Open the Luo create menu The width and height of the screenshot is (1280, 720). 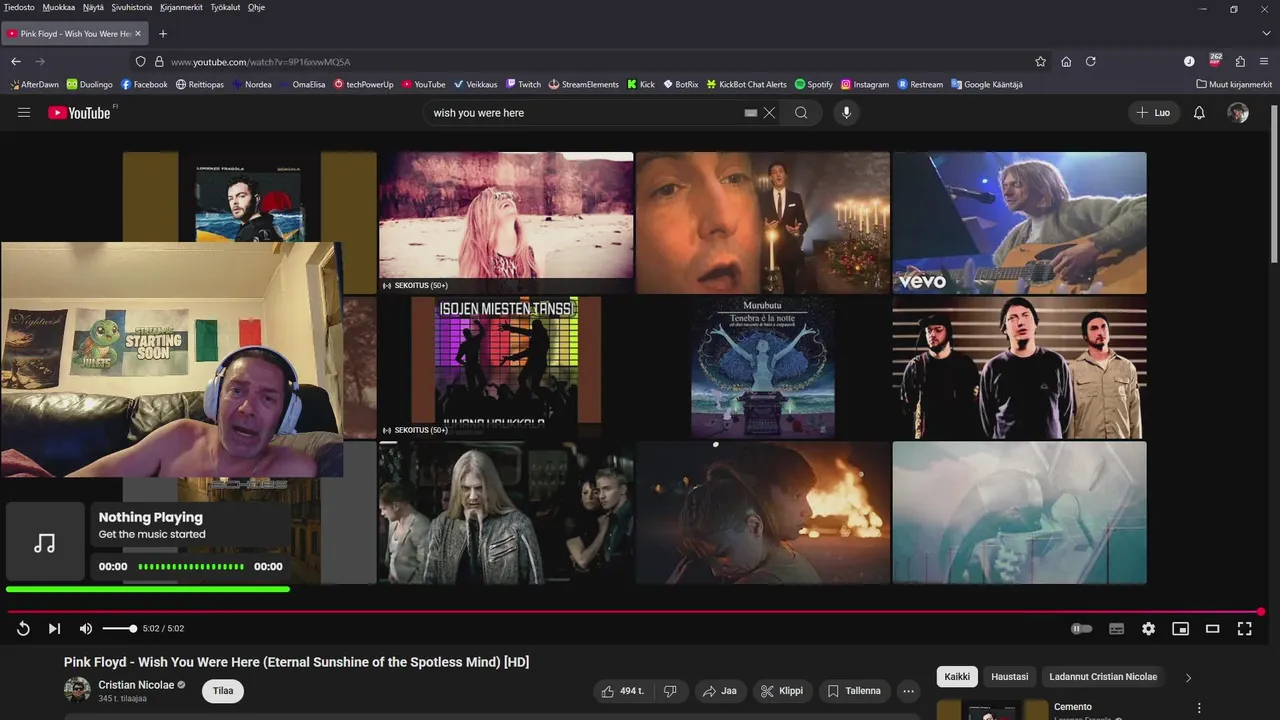(1153, 113)
